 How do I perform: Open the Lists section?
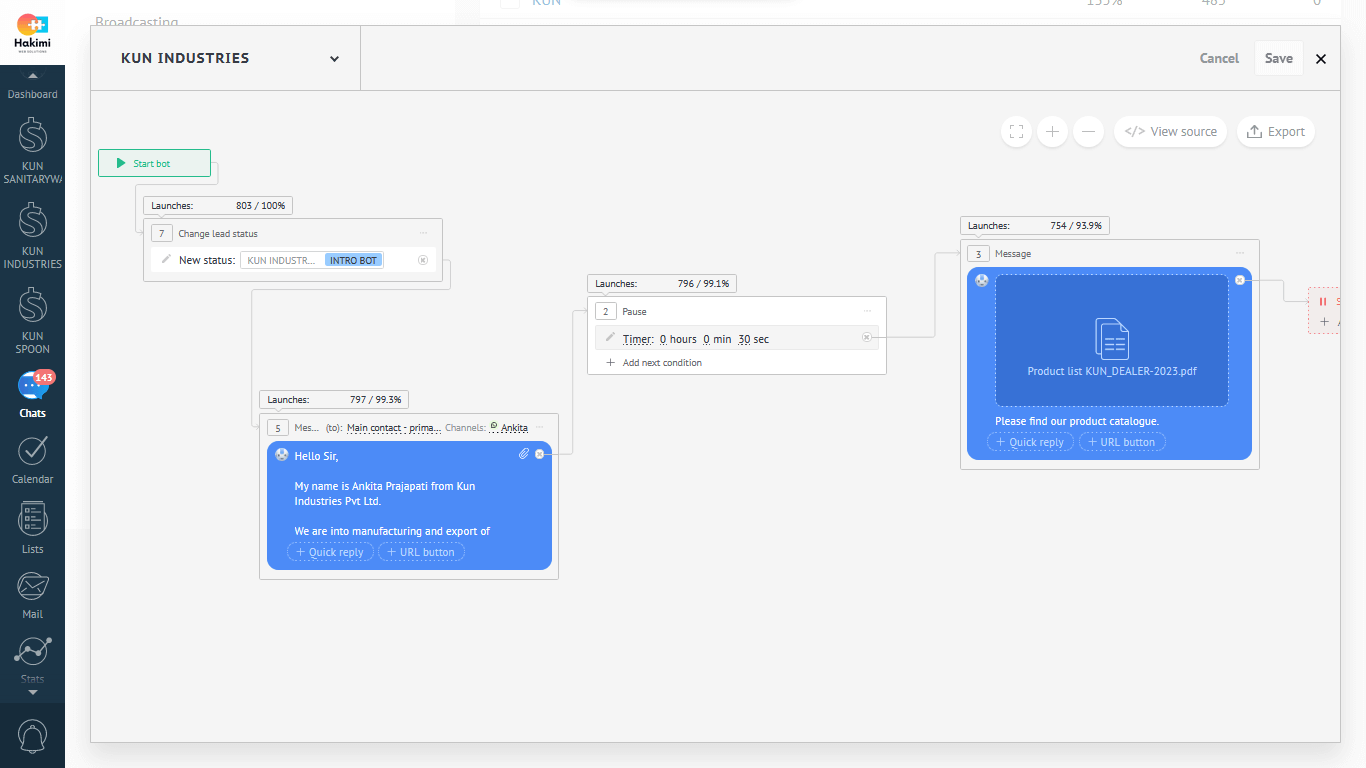(x=32, y=529)
